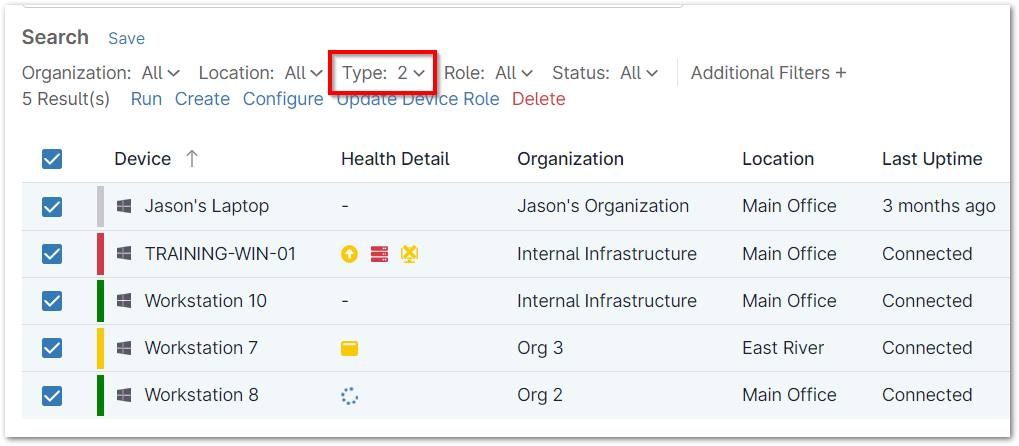Click the Windows icon beside Jason's Laptop

tap(124, 206)
